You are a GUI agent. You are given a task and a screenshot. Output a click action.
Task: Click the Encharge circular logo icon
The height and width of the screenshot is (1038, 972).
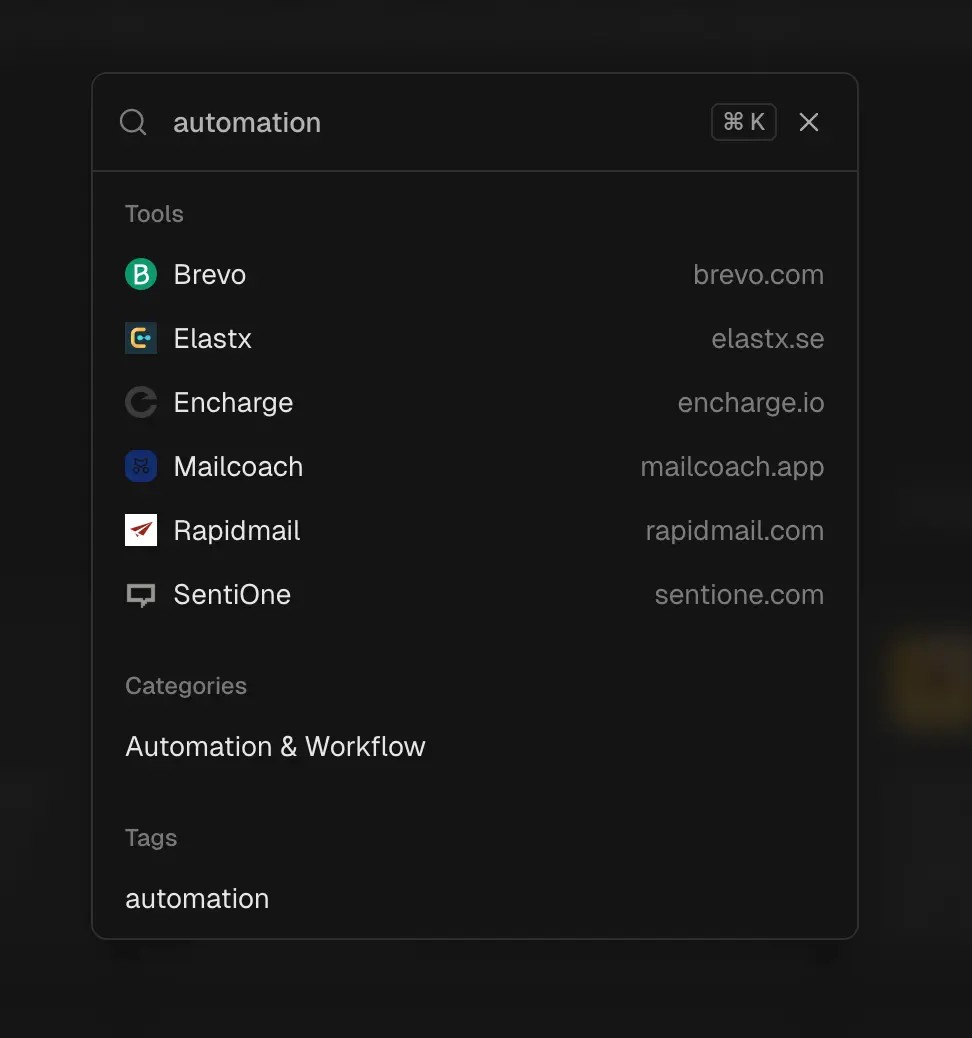click(x=141, y=402)
